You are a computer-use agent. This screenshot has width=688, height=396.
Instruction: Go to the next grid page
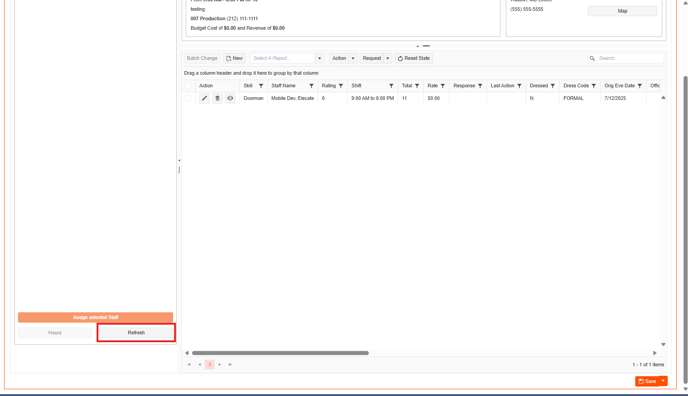click(220, 364)
